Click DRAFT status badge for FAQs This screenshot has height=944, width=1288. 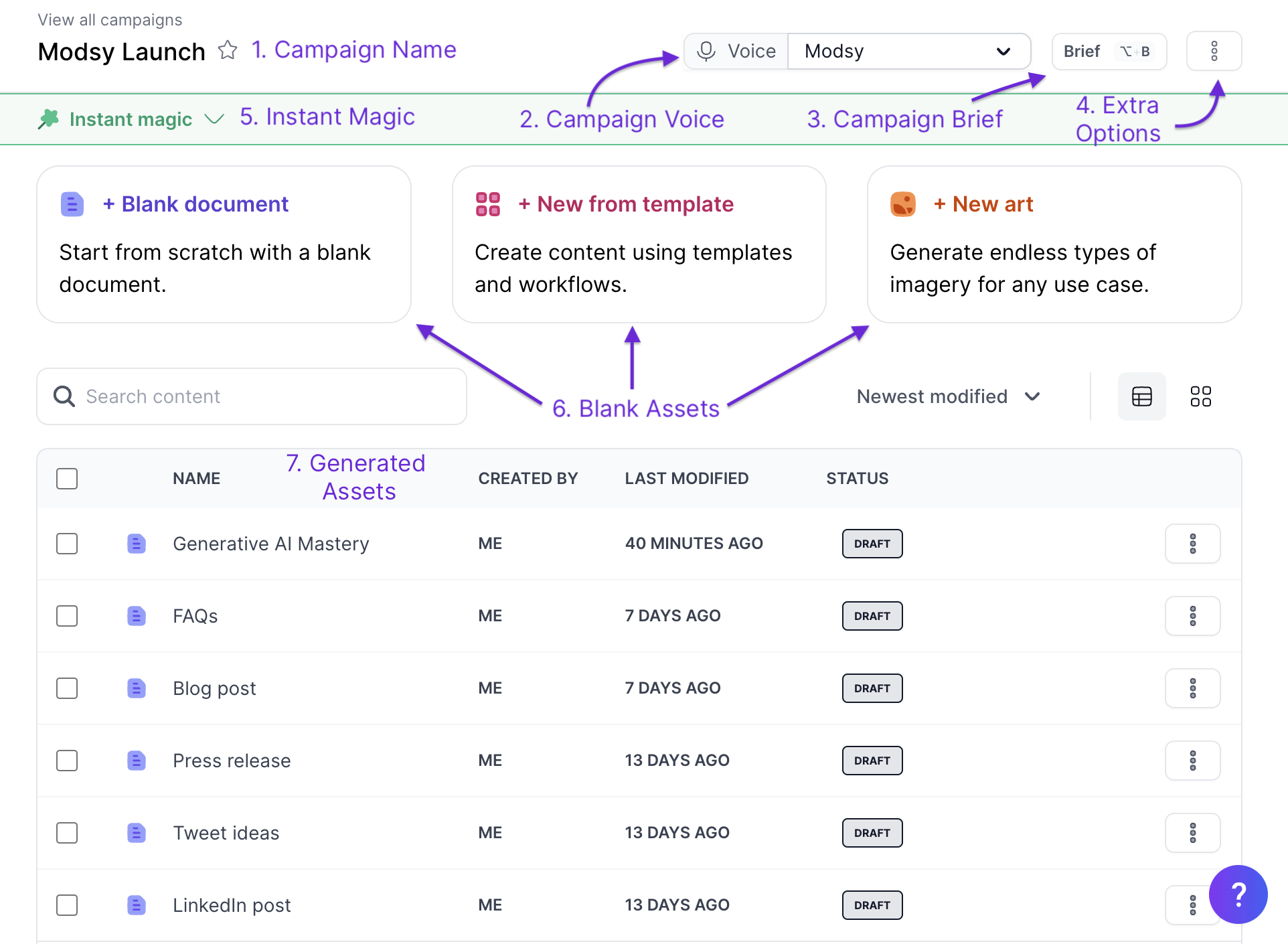tap(872, 616)
